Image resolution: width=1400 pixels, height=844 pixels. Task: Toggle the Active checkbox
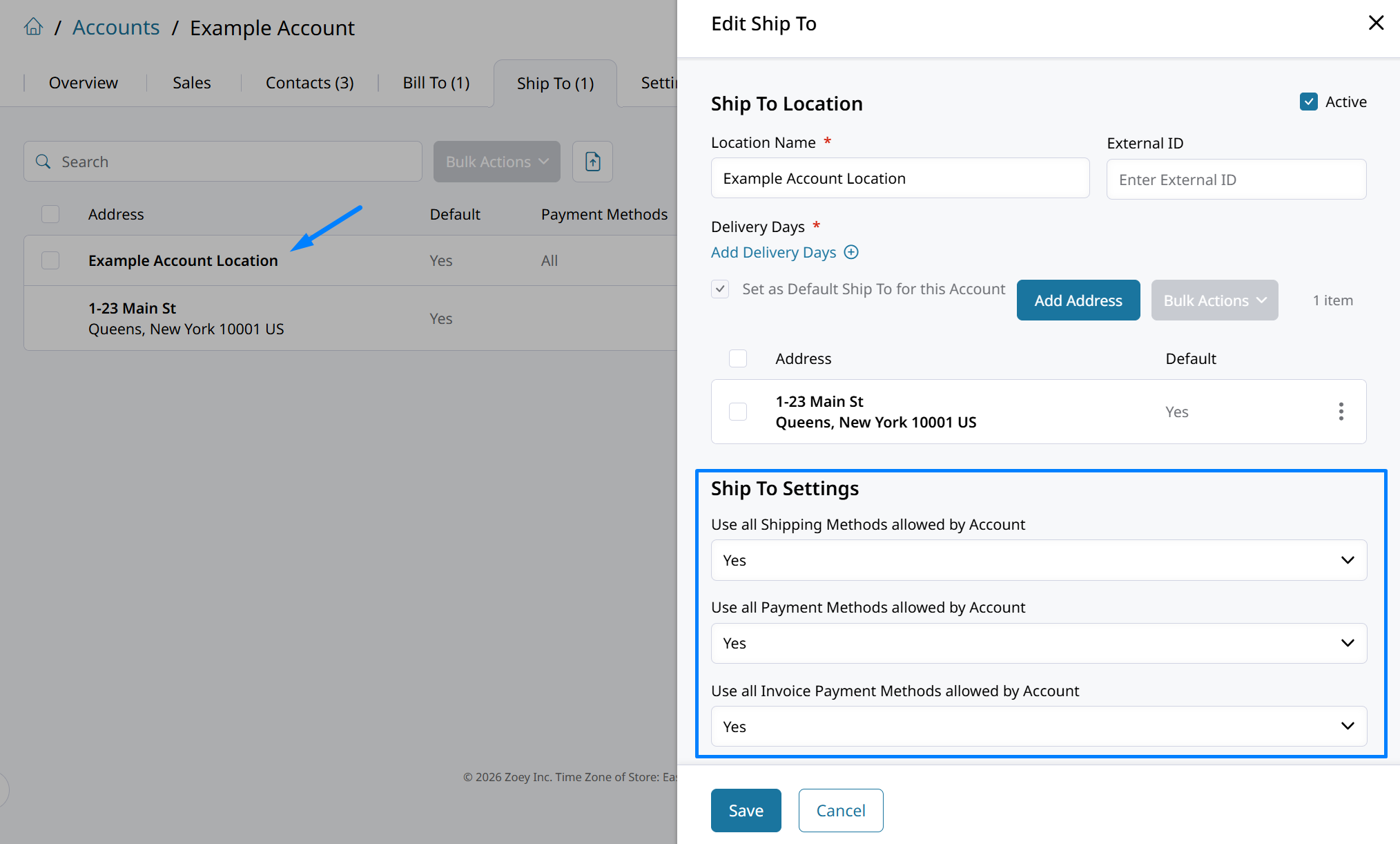1308,102
